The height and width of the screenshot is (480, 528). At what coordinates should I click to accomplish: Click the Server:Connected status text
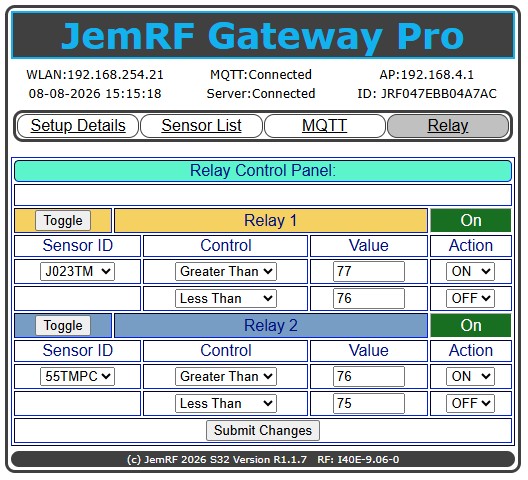tap(261, 93)
